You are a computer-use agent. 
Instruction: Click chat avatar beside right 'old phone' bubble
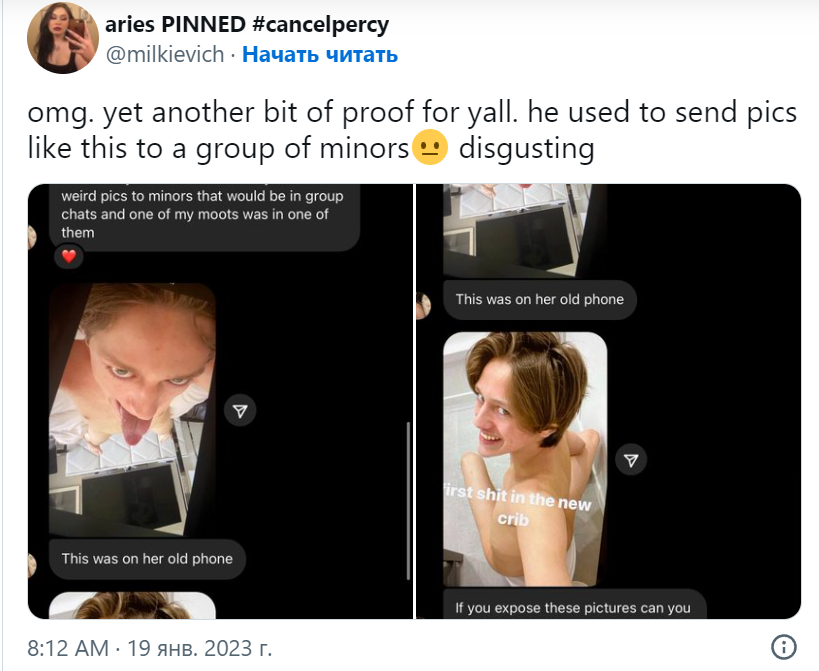(x=424, y=306)
